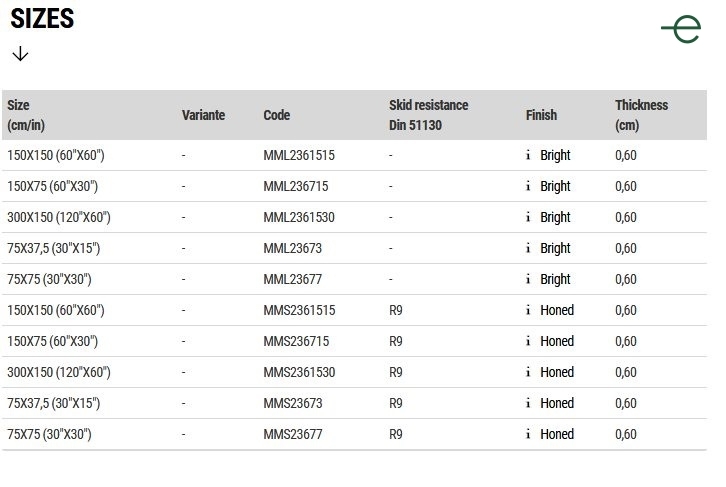This screenshot has height=487, width=726.
Task: Open info icon for MMS236715 Honed finish
Action: point(528,341)
